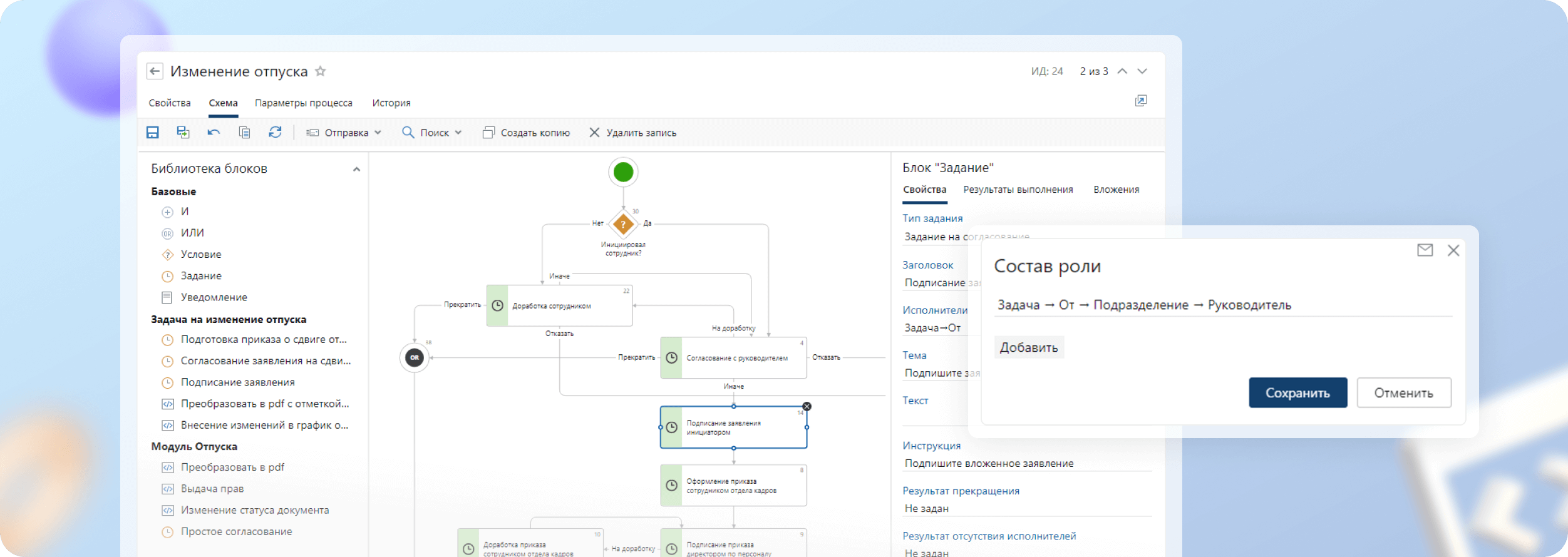Screen dimensions: 1568x557
Task: Click the Результат отсутствия исполнителей field
Action: (x=1027, y=553)
